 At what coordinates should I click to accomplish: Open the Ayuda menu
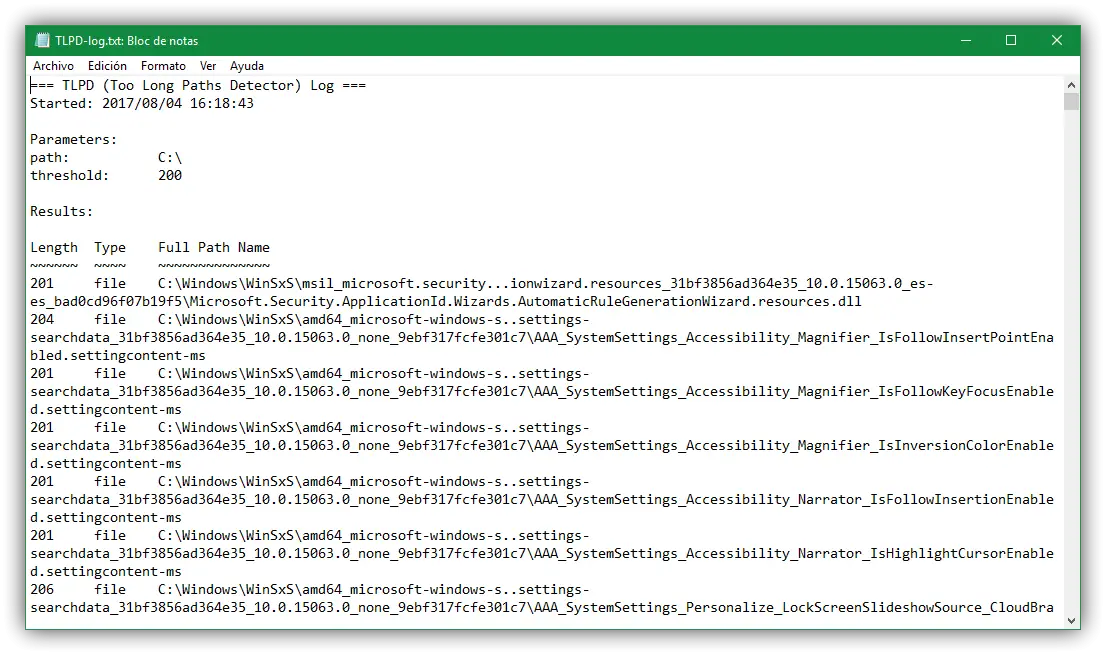tap(247, 66)
